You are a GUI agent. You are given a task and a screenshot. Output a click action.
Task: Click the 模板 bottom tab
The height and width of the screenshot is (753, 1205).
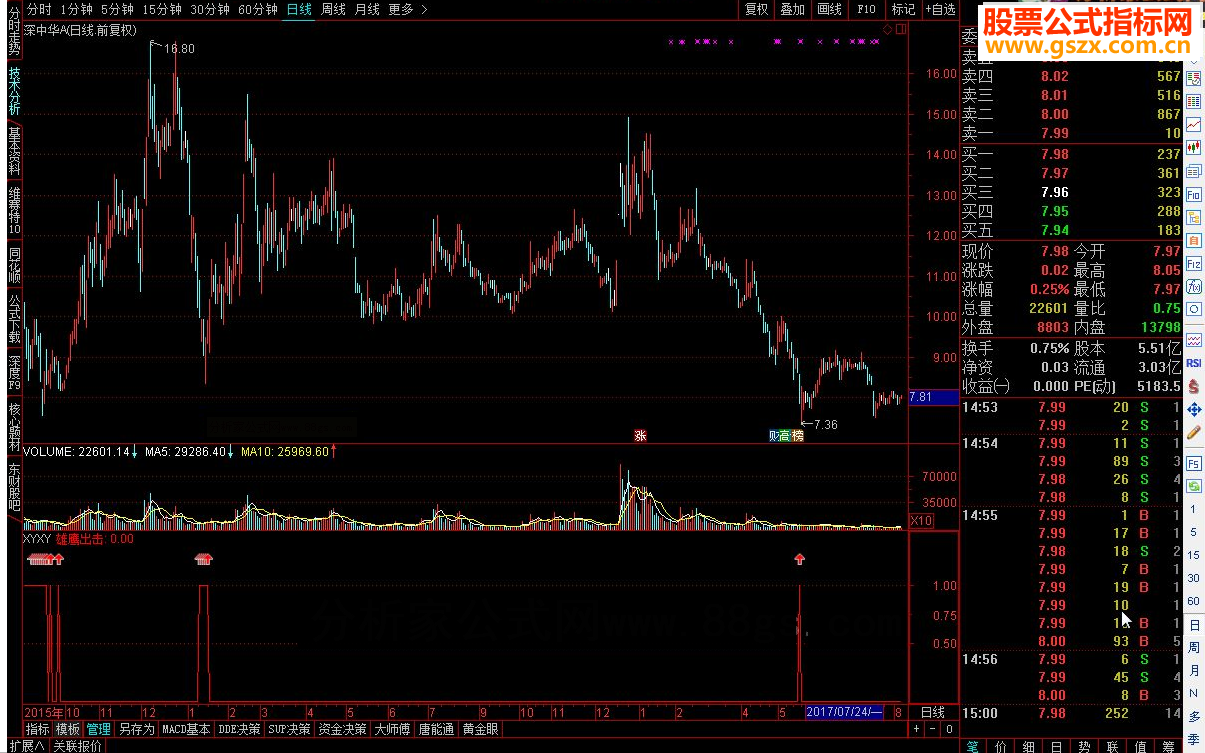click(68, 729)
